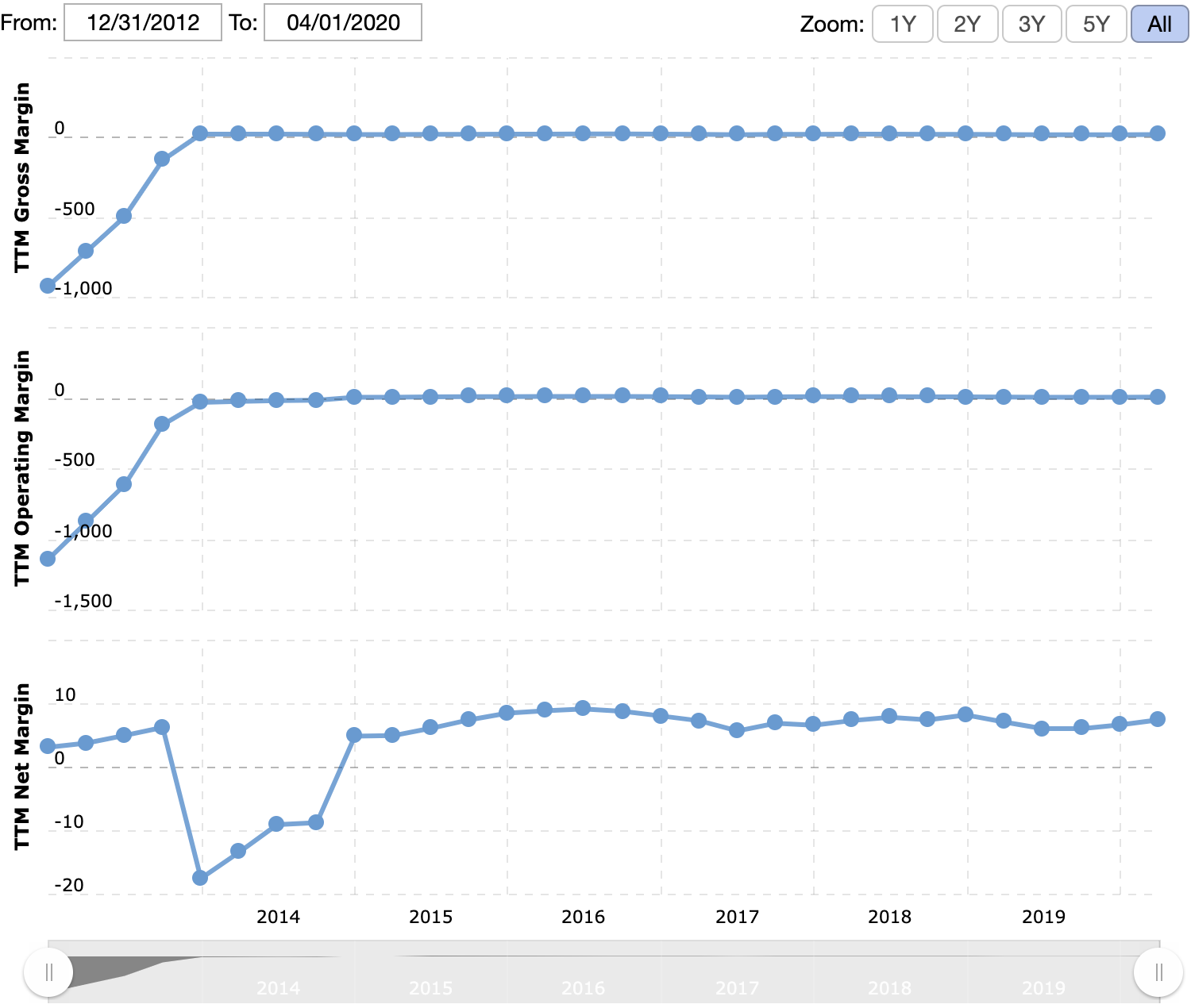Viewport: 1191px width, 1008px height.
Task: Click the 2014 x-axis label
Action: [x=278, y=917]
